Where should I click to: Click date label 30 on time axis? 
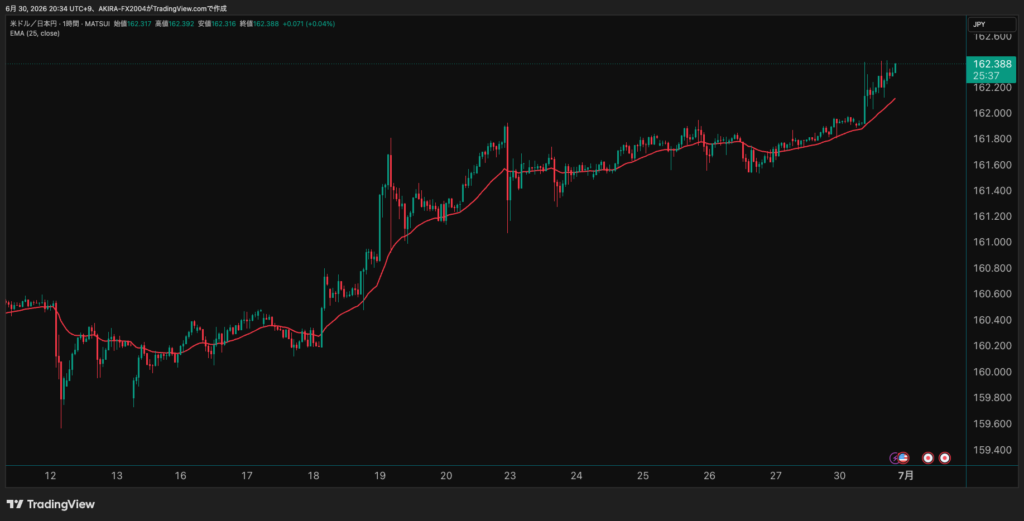click(x=839, y=476)
